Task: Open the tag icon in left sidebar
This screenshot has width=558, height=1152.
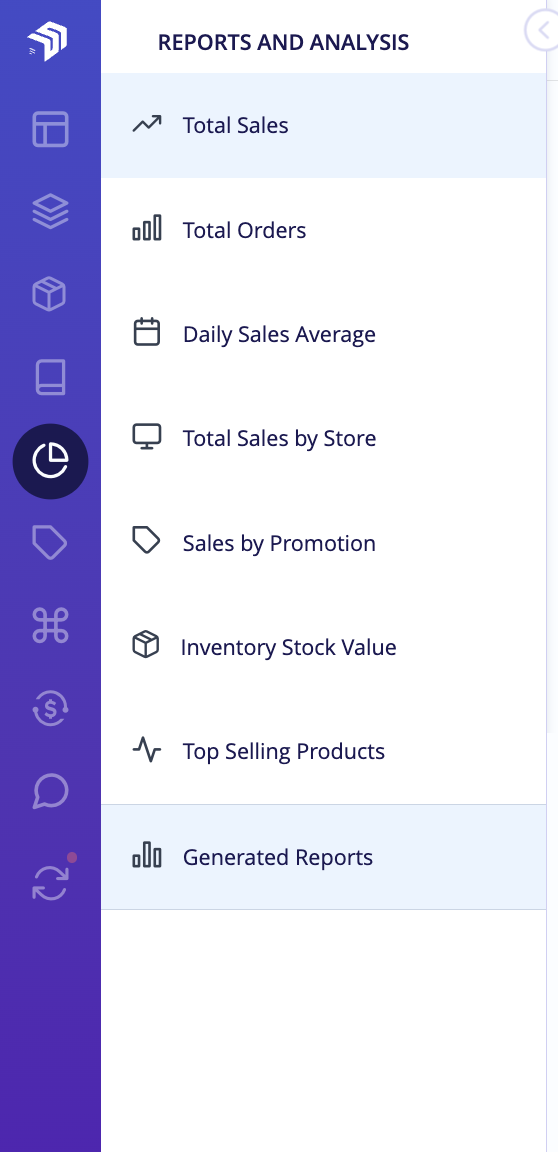Action: coord(50,543)
